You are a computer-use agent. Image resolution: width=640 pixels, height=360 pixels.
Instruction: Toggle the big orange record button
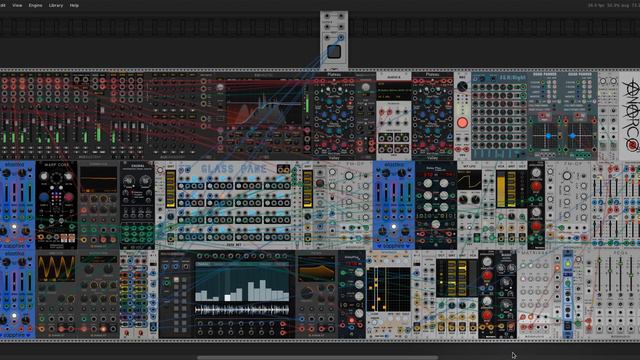click(x=462, y=122)
